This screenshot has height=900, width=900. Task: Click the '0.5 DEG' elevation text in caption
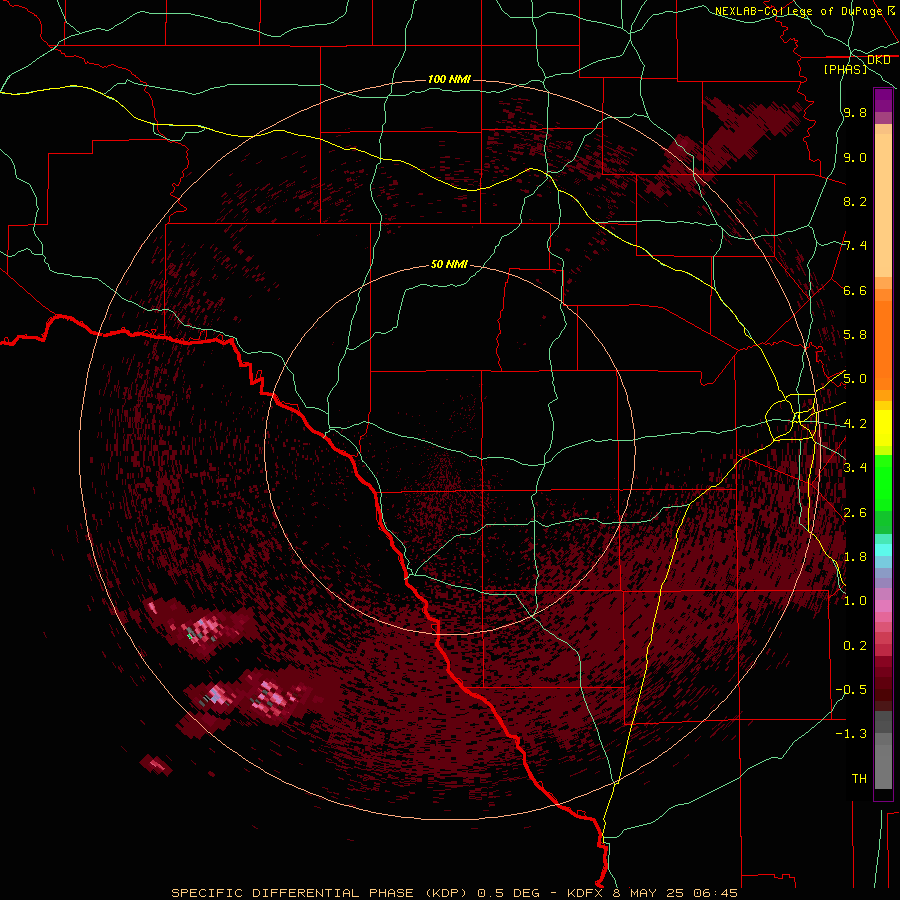(x=509, y=893)
